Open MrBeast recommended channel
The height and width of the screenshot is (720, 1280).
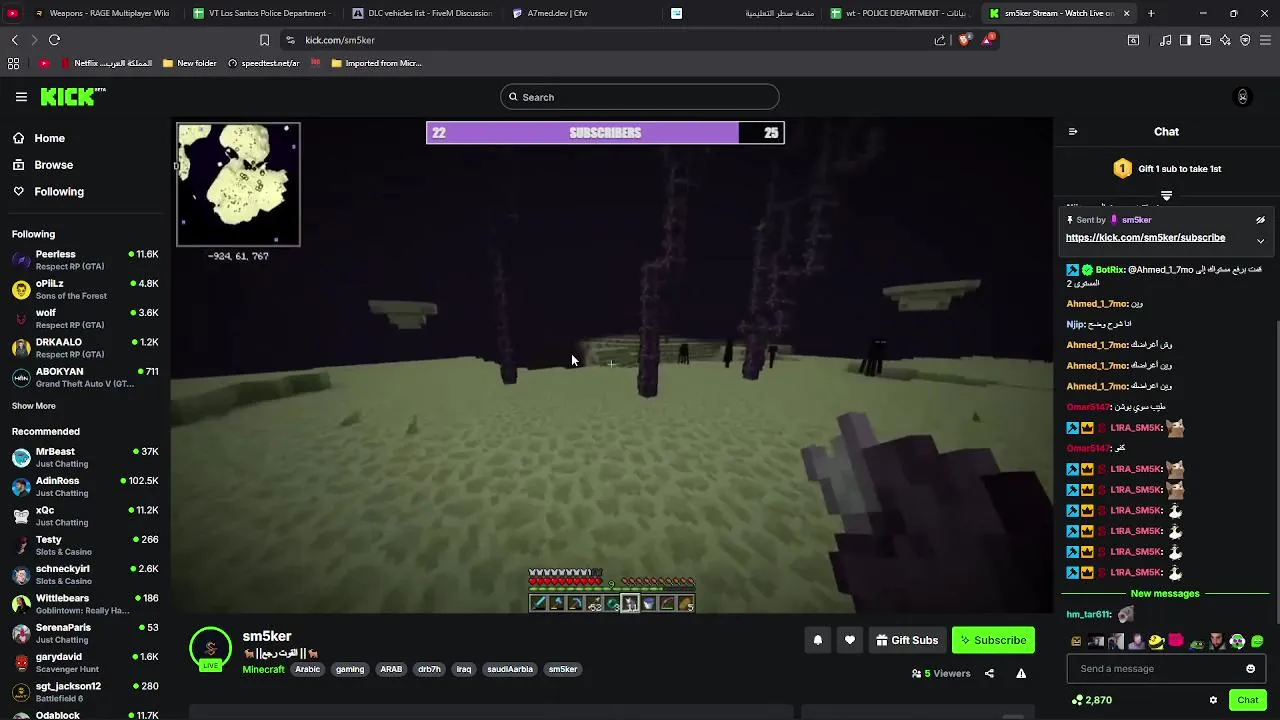coord(85,457)
